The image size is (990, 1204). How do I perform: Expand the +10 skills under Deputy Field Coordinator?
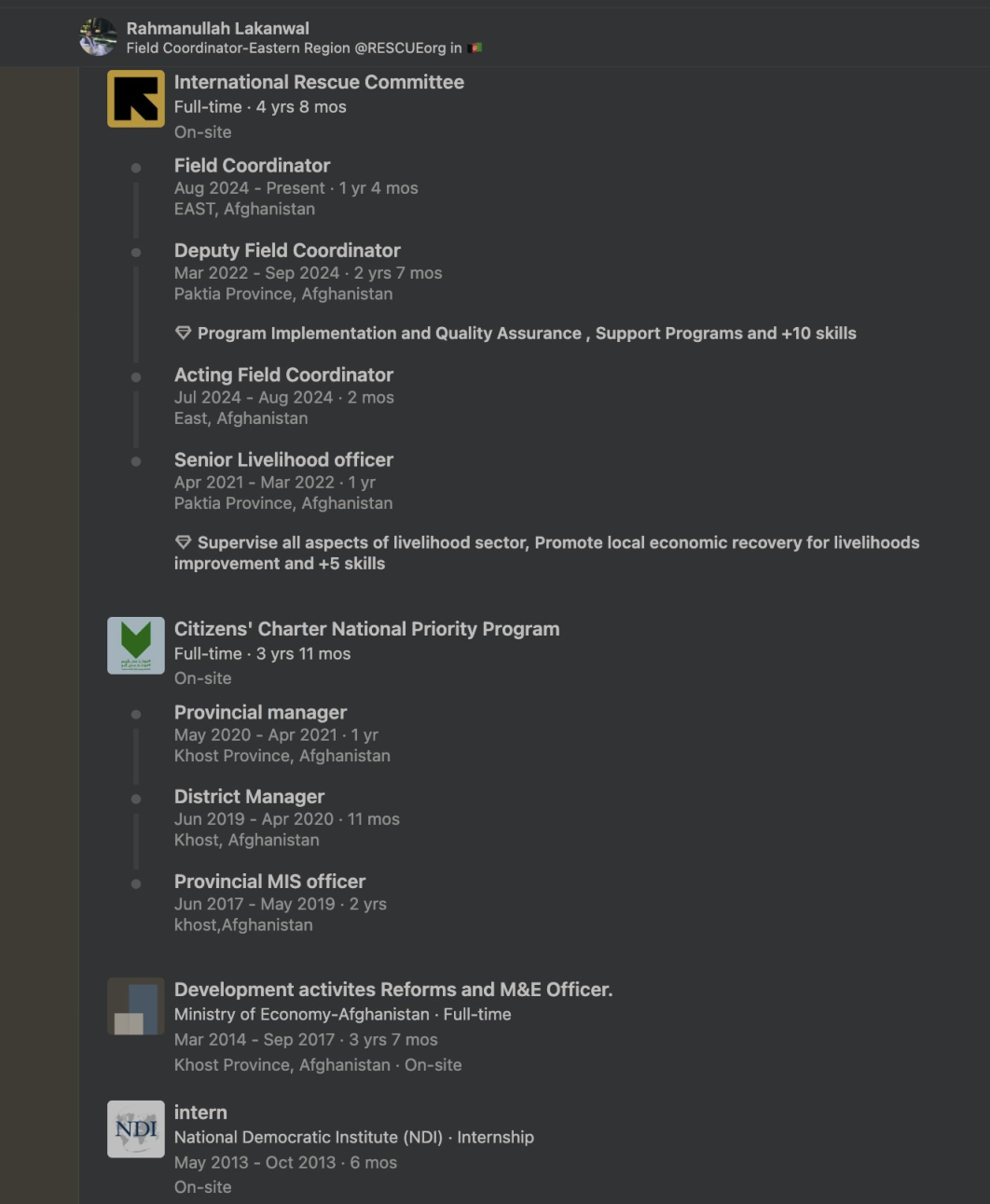(818, 333)
